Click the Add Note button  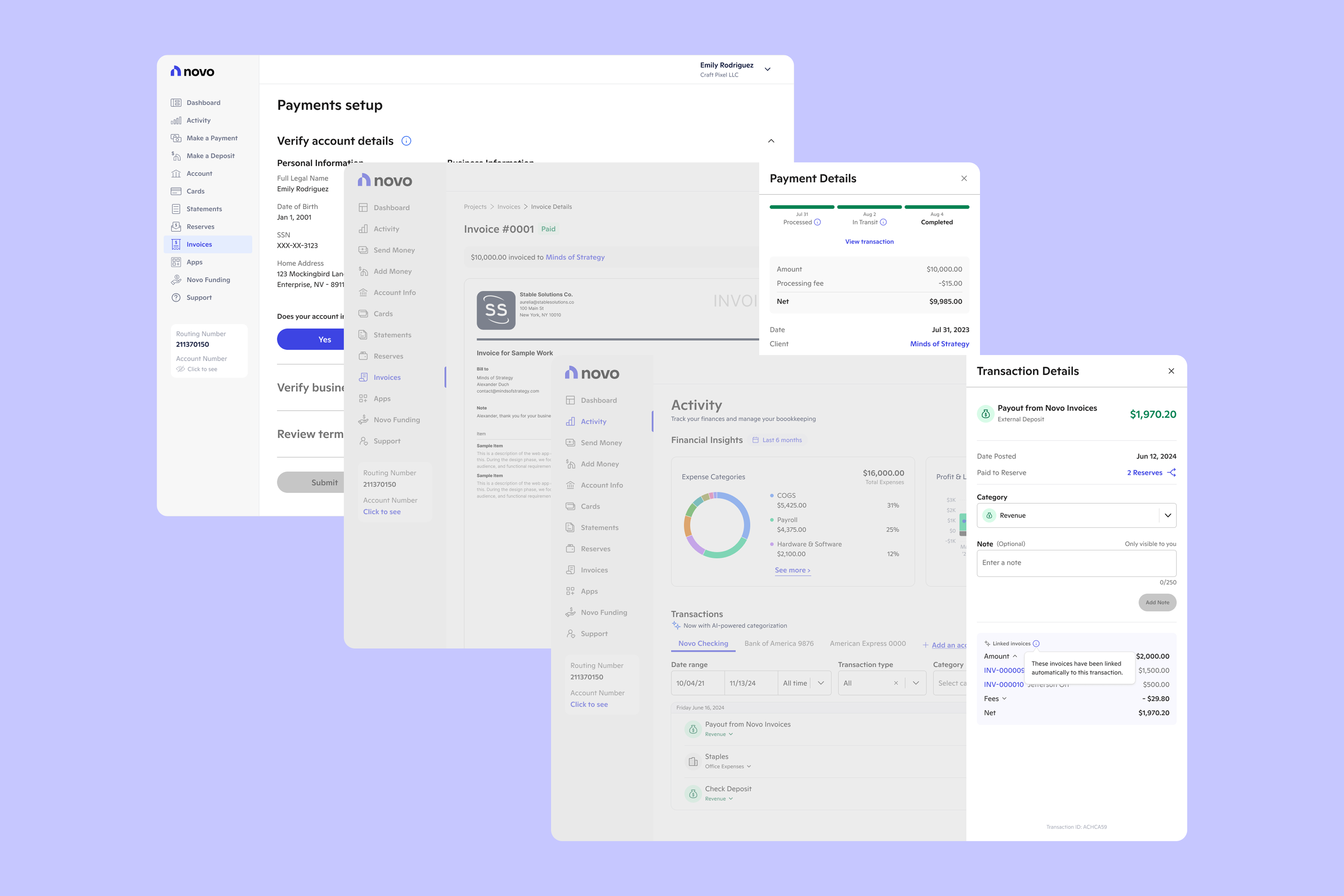1157,602
